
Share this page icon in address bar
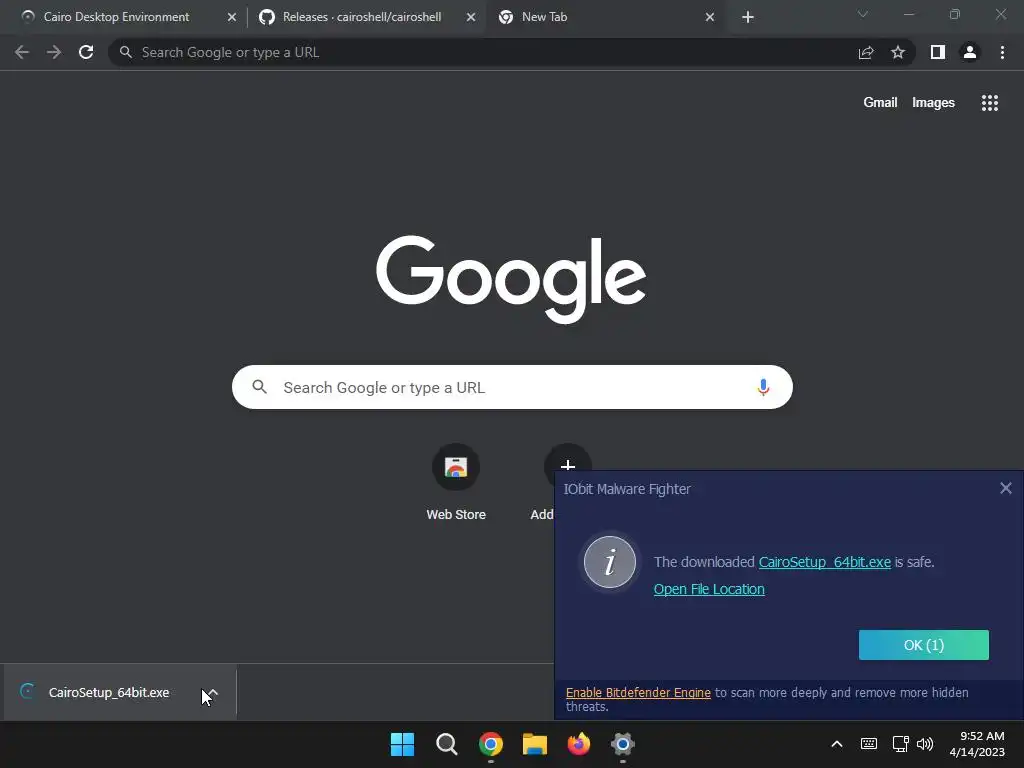pos(866,52)
